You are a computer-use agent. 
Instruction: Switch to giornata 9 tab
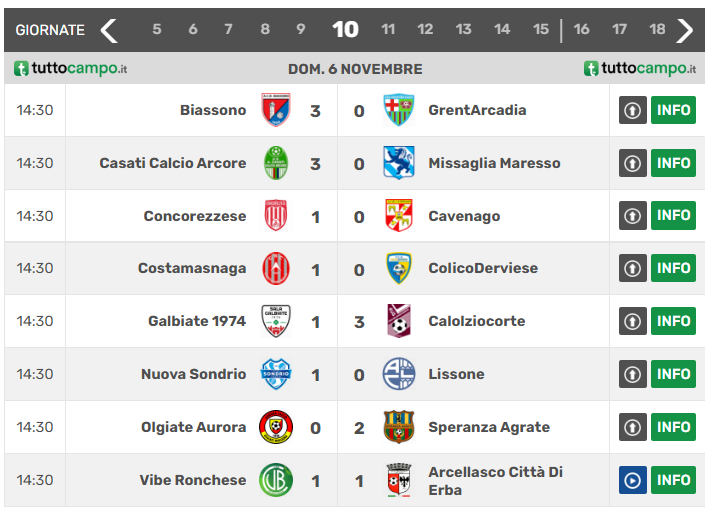301,30
